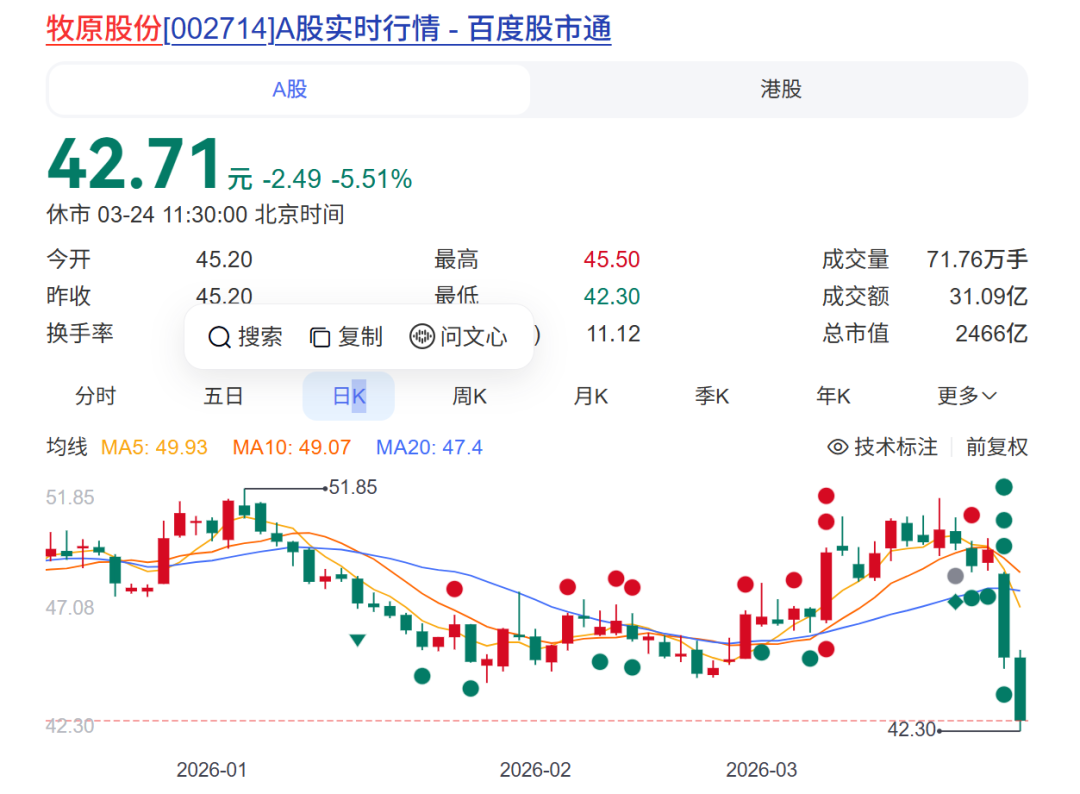Toggle the 日K chart view
1080x794 pixels.
pos(348,396)
